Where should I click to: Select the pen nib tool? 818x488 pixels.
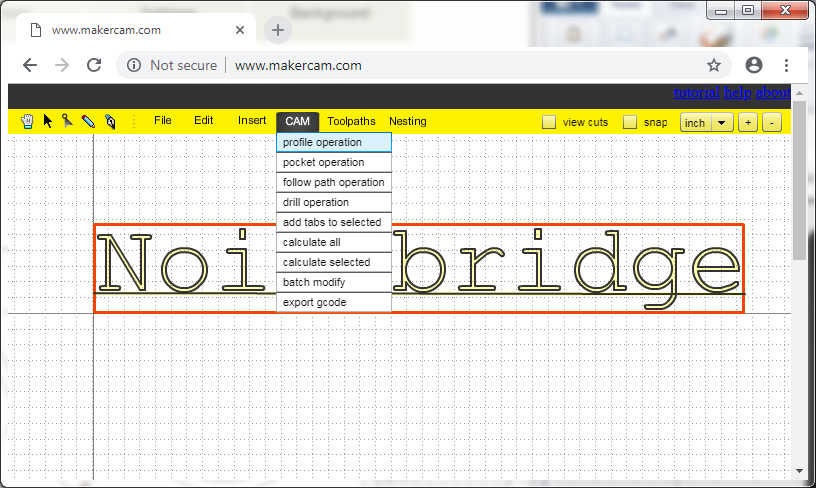tap(110, 121)
